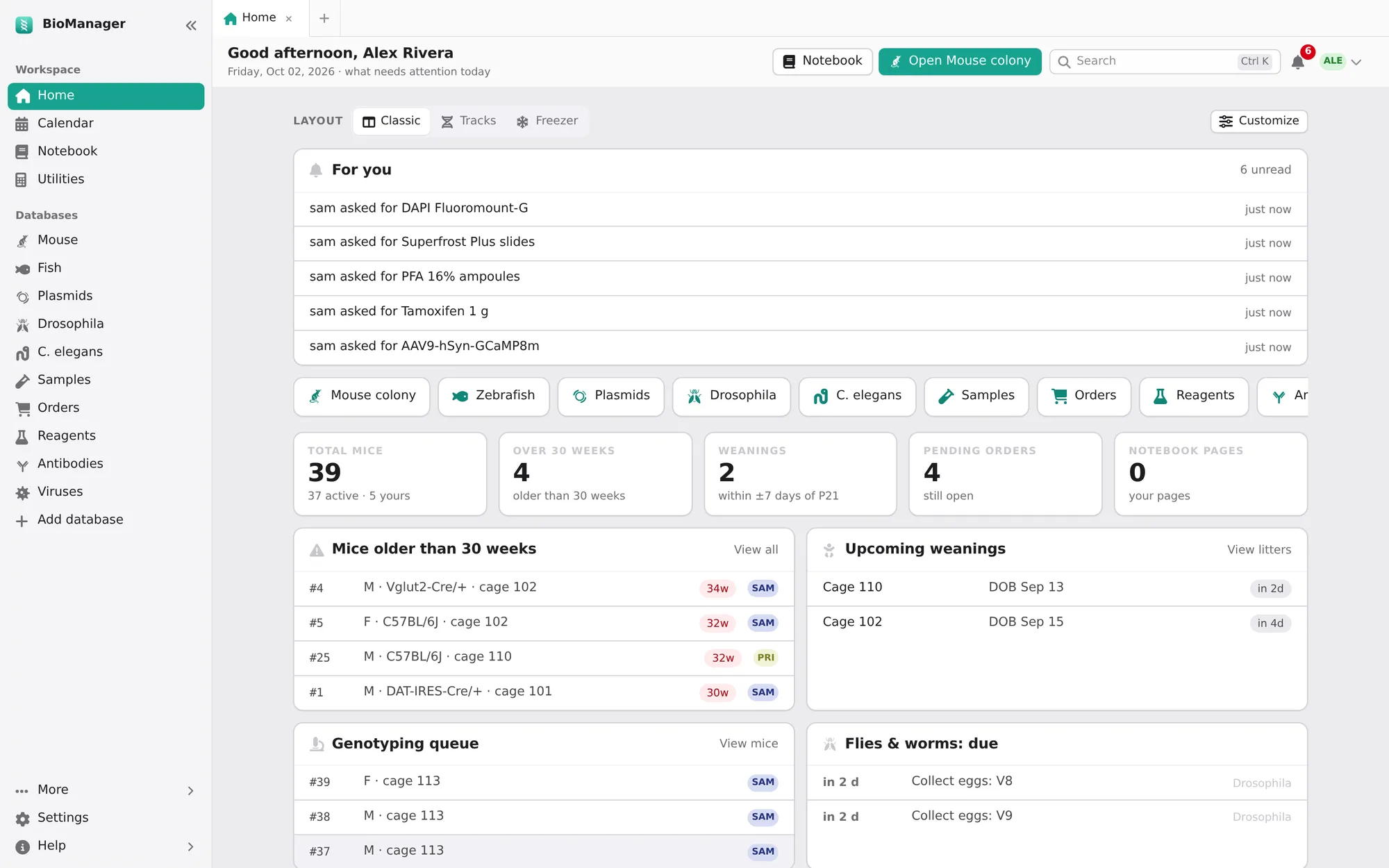1389x868 pixels.
Task: Open the Pending Orders stat card
Action: click(1005, 474)
